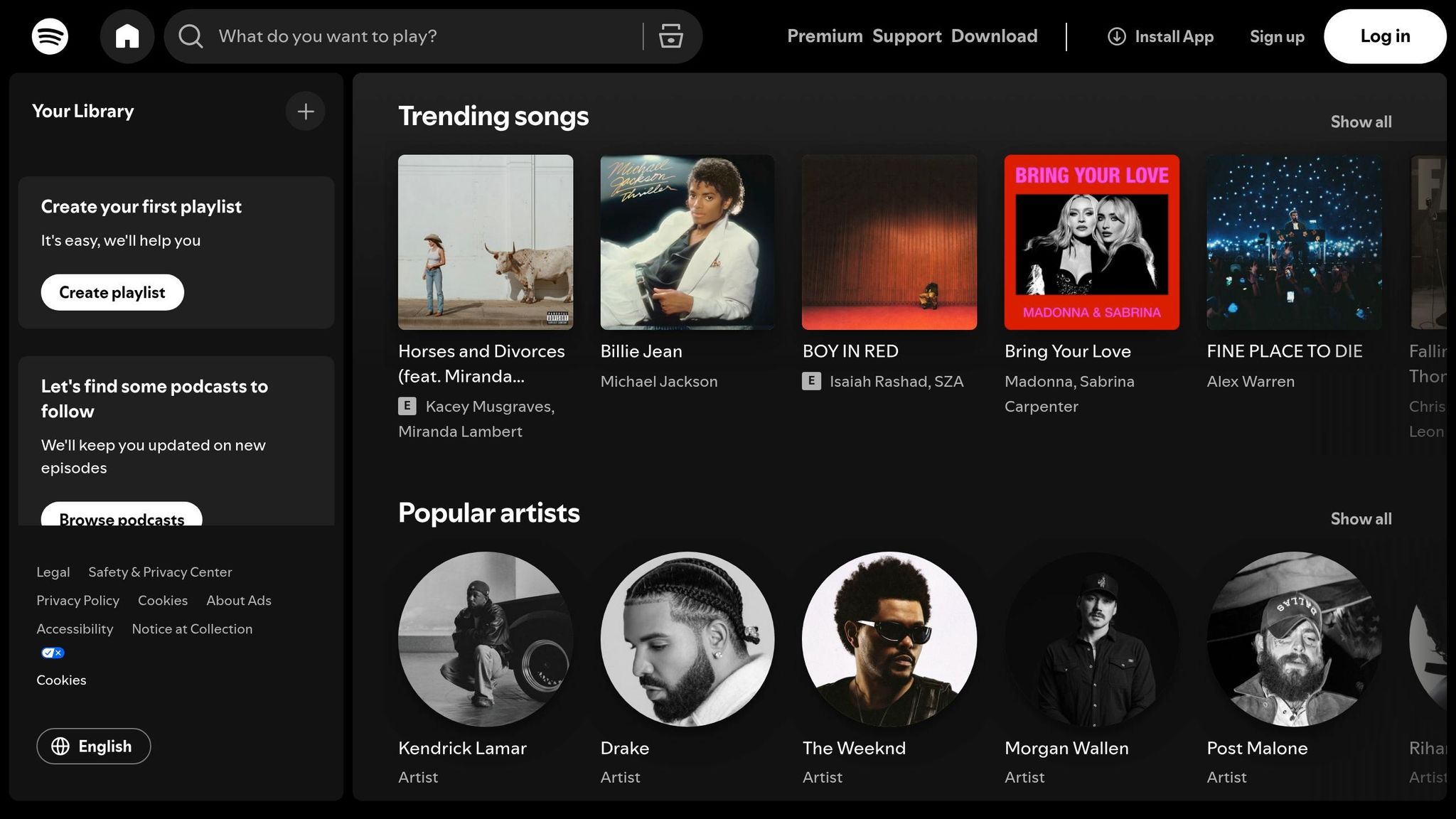The height and width of the screenshot is (819, 1456).
Task: Show all Trending songs
Action: pyautogui.click(x=1361, y=122)
